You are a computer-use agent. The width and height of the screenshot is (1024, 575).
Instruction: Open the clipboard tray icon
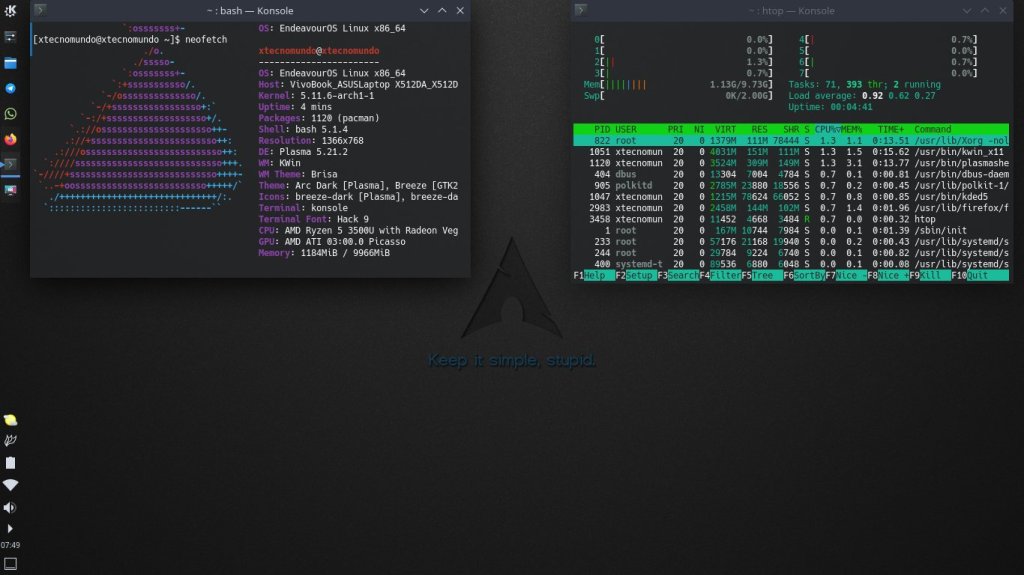[x=11, y=463]
